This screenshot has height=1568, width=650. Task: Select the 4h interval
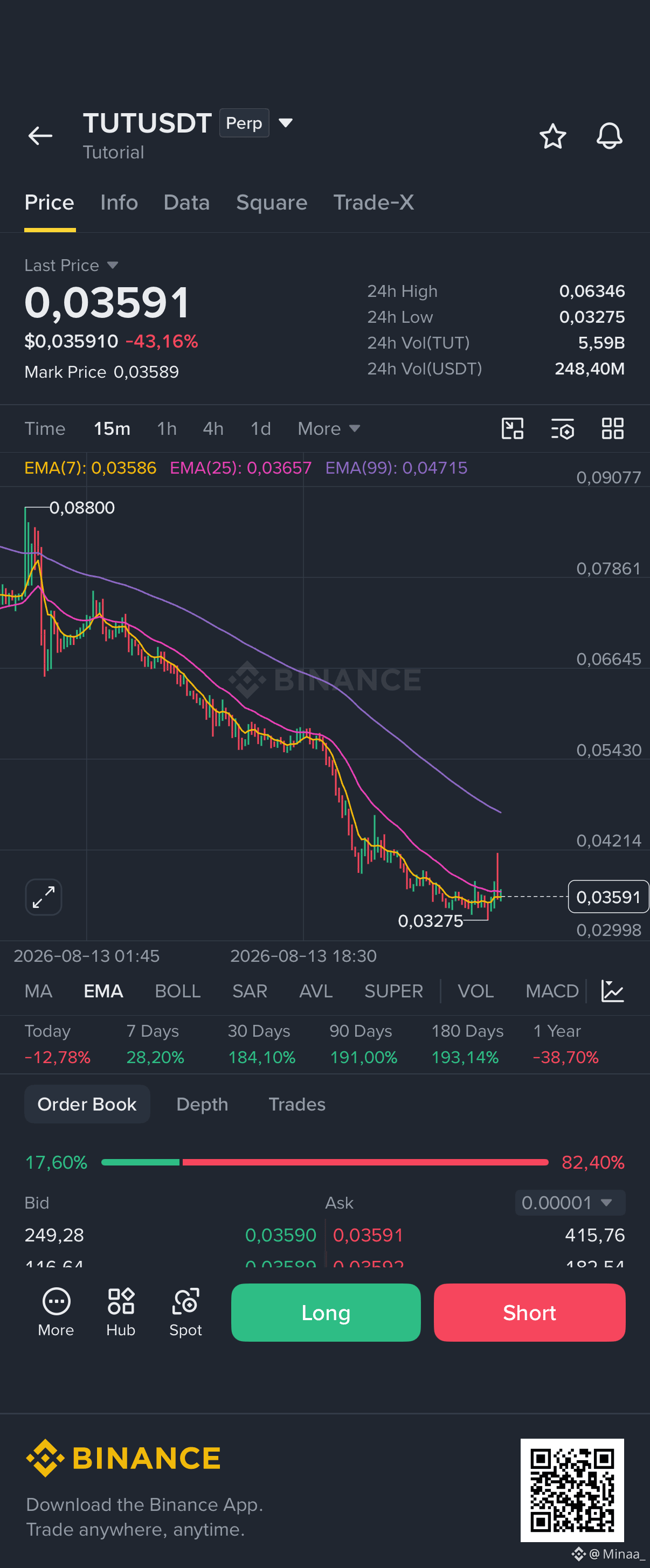213,428
